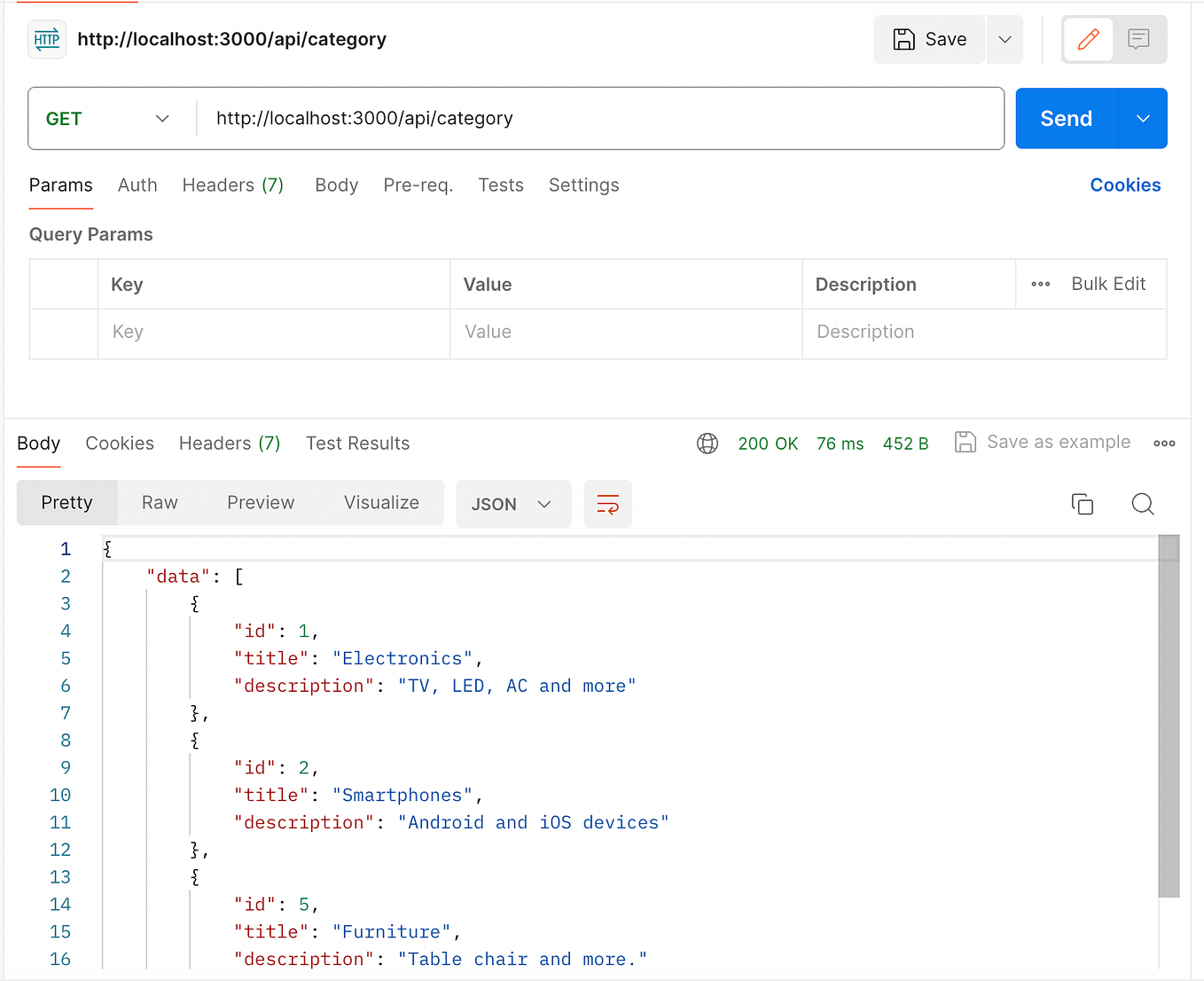Viewport: 1204px width, 981px height.
Task: Switch response view to Raw
Action: pos(159,502)
